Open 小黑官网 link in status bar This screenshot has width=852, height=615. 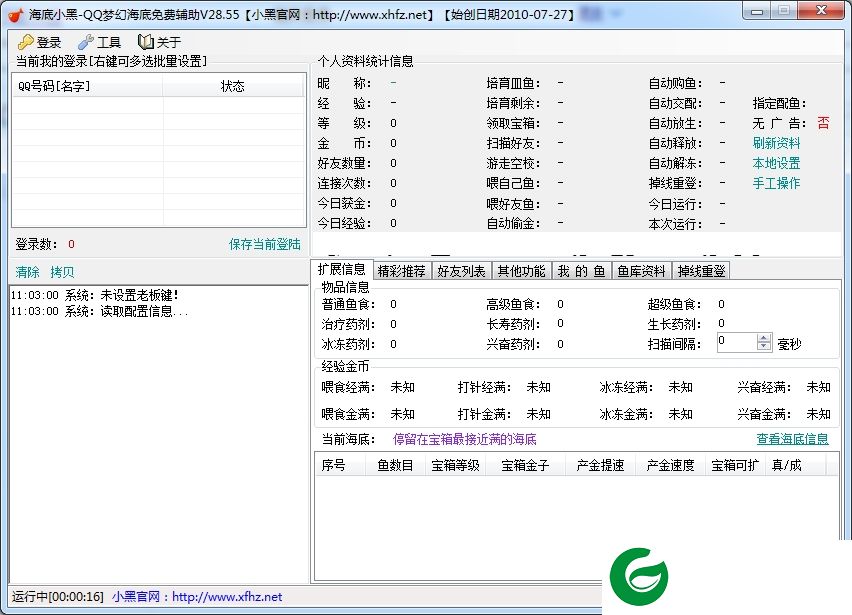(x=197, y=597)
